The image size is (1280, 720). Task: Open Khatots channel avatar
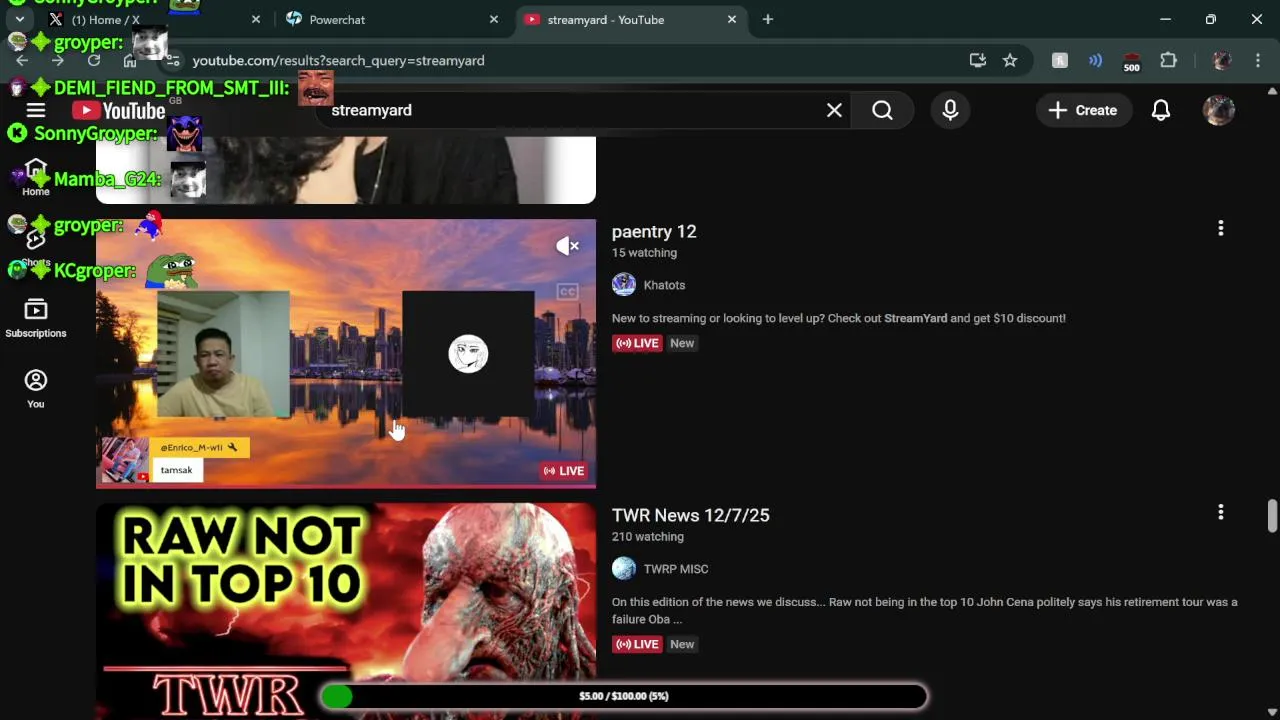click(x=624, y=285)
